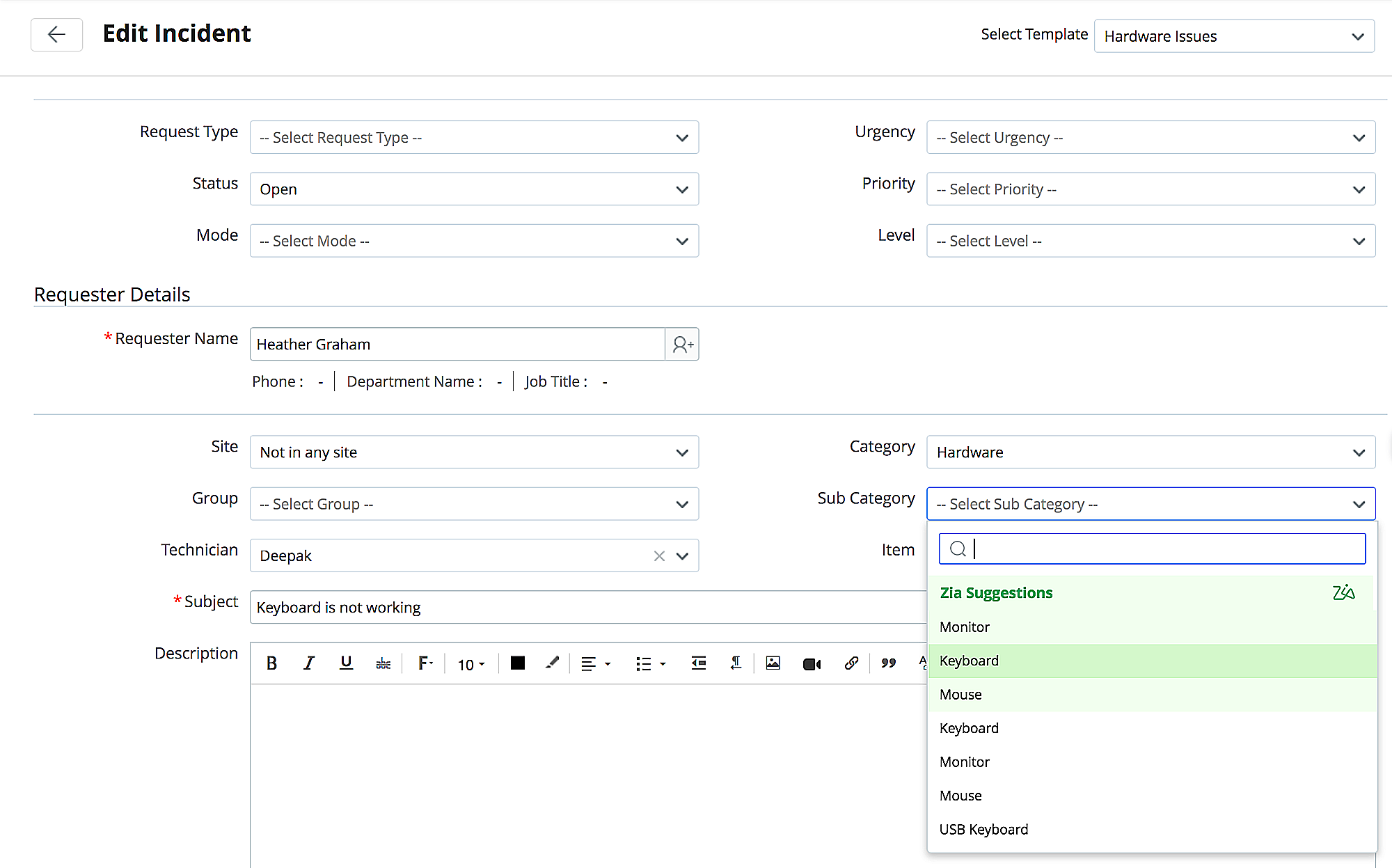Toggle bold formatting in description
Viewport: 1392px width, 868px height.
pos(271,663)
